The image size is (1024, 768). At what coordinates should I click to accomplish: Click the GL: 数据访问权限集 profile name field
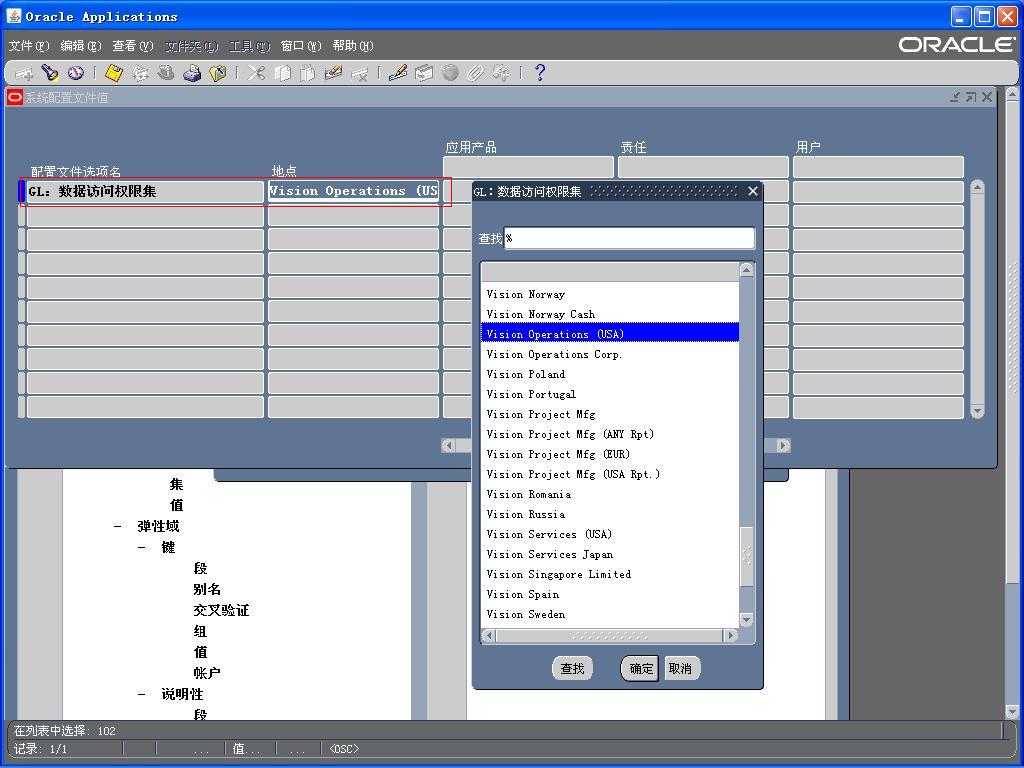145,191
